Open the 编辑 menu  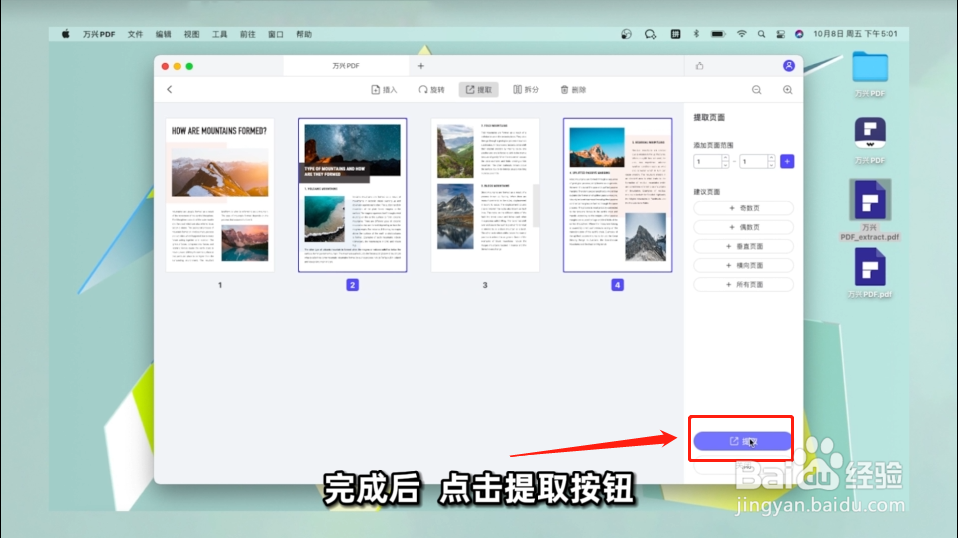[163, 34]
